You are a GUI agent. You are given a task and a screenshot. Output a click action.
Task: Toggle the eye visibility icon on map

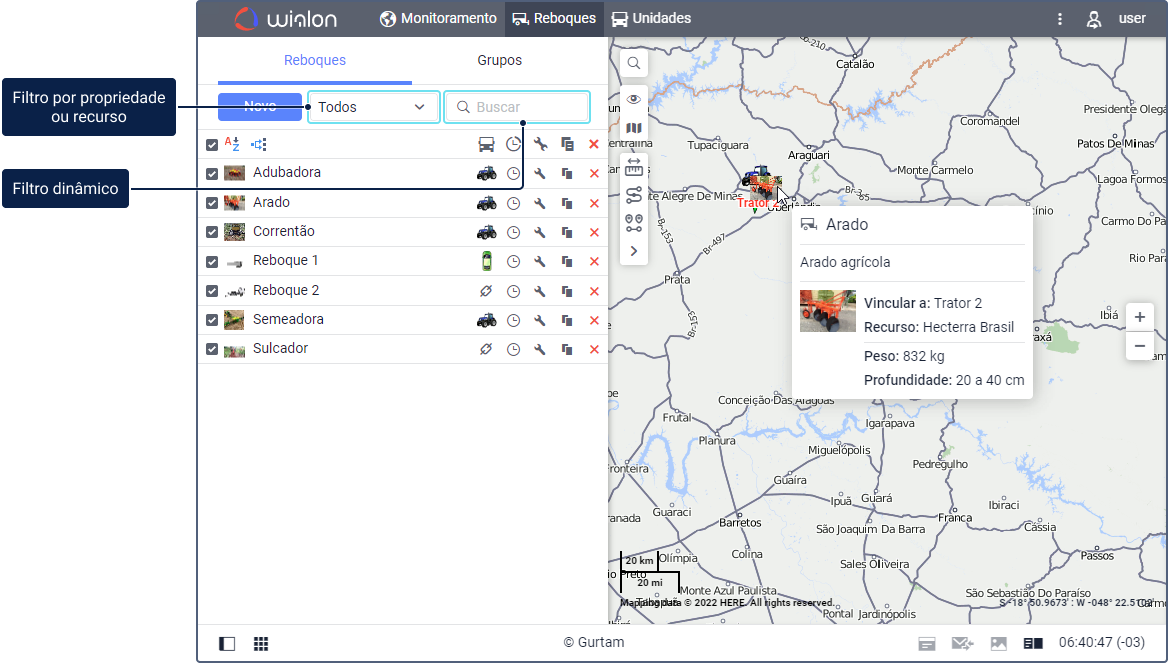(633, 98)
